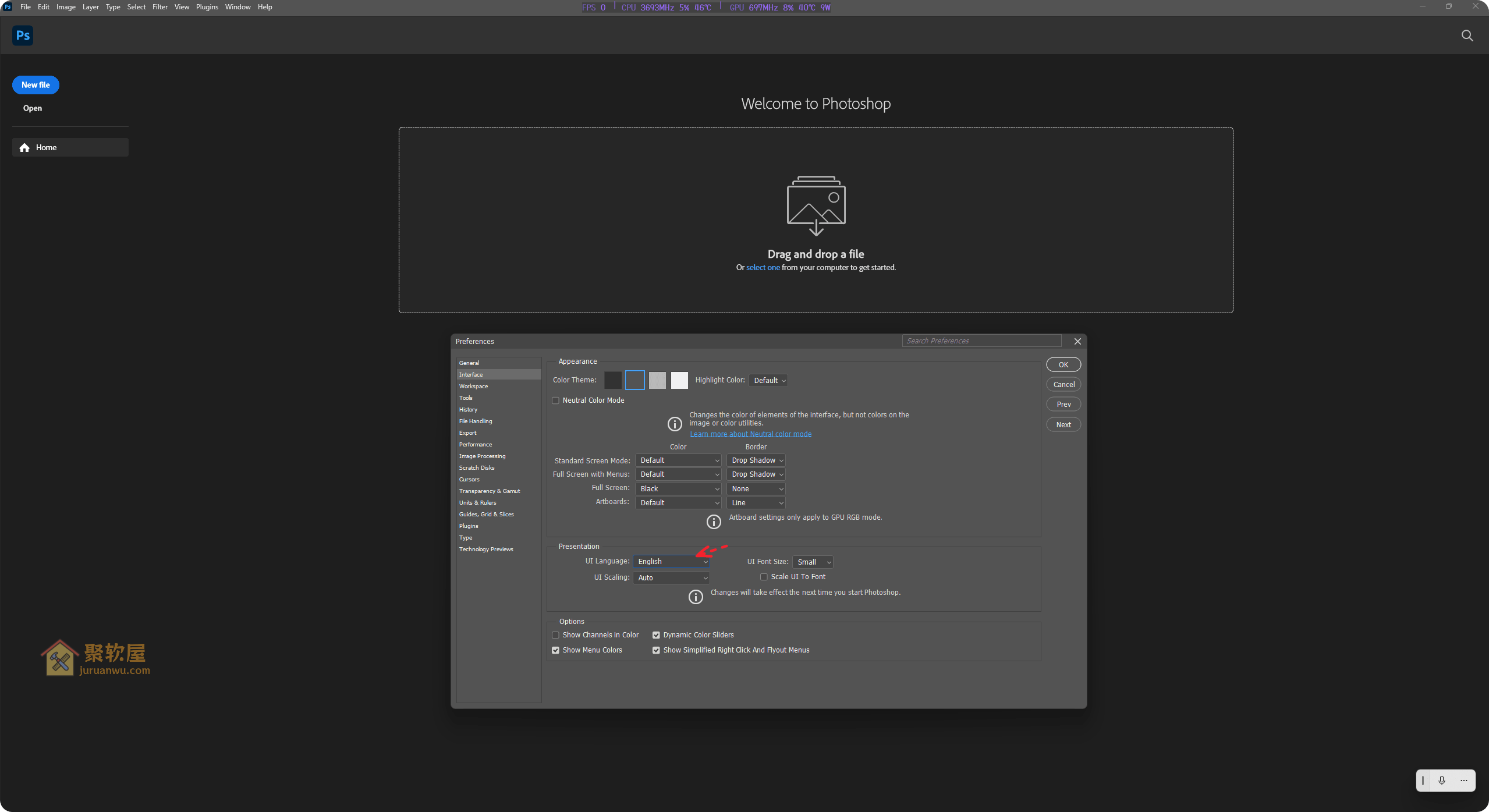Select the Home icon in sidebar
Viewport: 1489px width, 812px height.
click(24, 147)
